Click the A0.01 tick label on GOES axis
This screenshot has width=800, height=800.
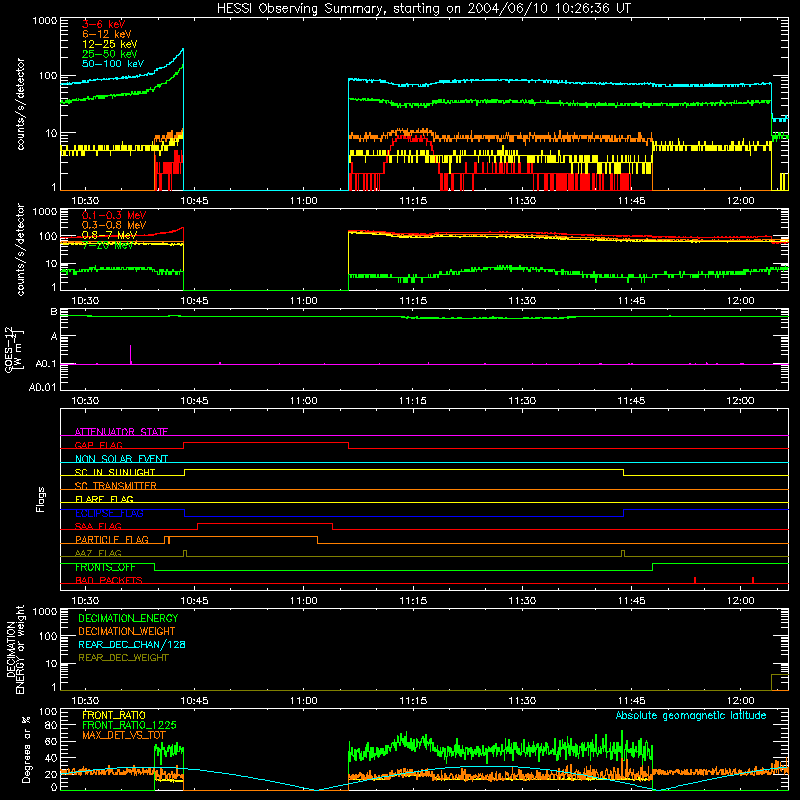[x=42, y=387]
